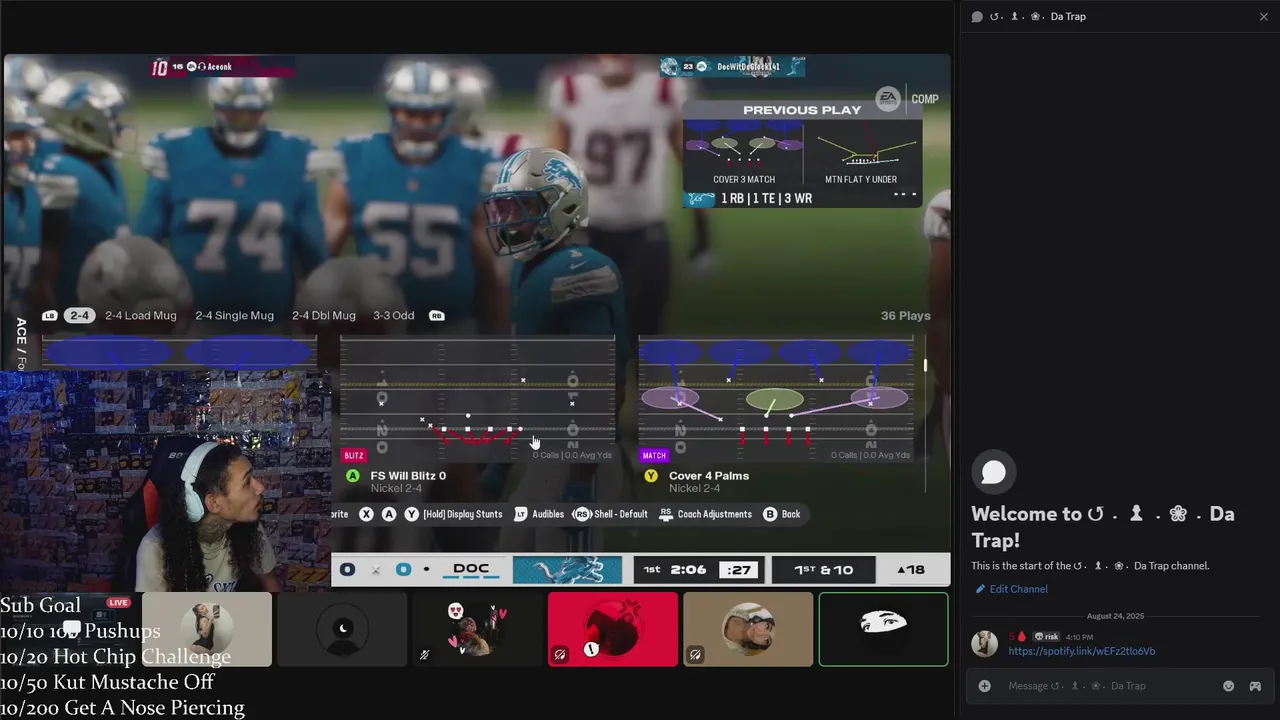
Task: Select the 2-4 Dbl Mug formation tab
Action: [x=324, y=316]
